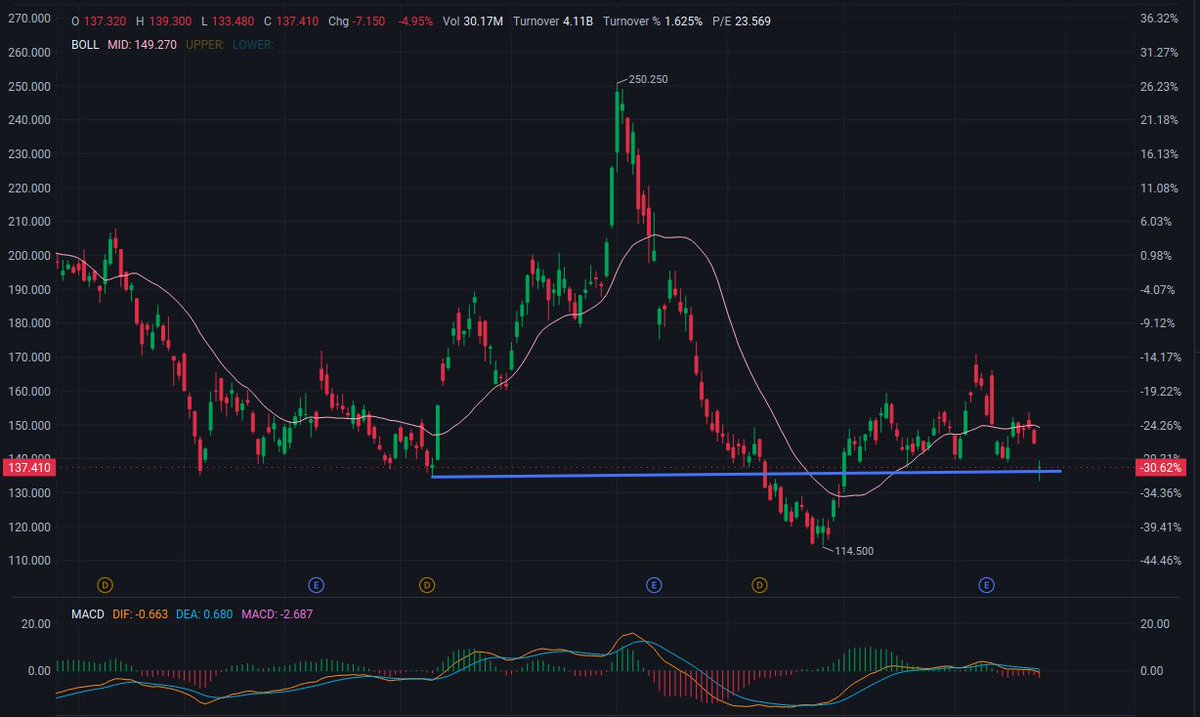Click the BOLL UPPER label

point(205,45)
